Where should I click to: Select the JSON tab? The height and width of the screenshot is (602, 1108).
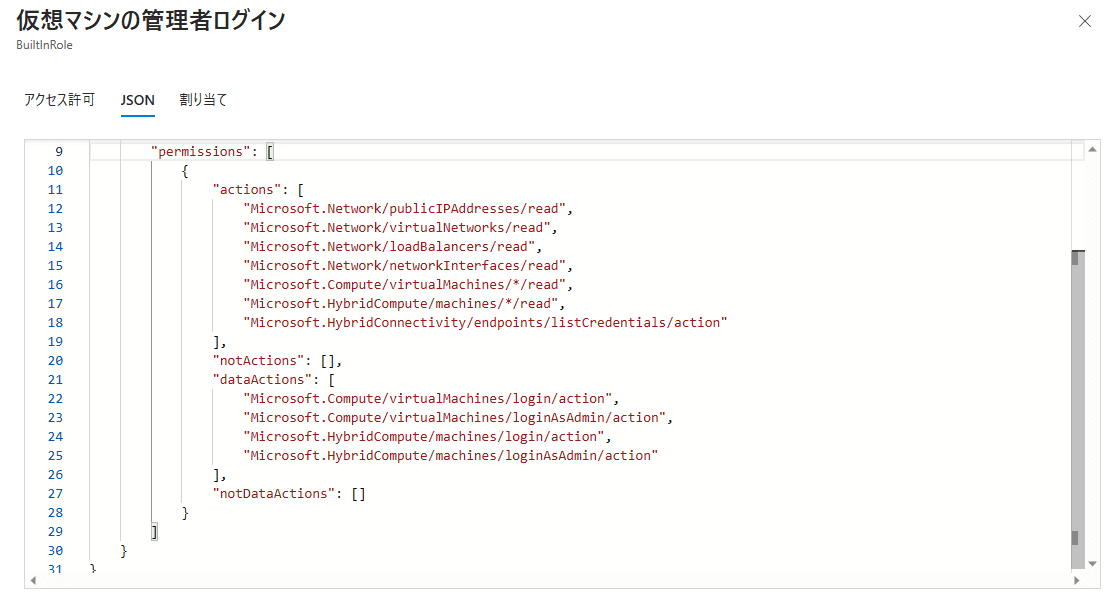(137, 100)
